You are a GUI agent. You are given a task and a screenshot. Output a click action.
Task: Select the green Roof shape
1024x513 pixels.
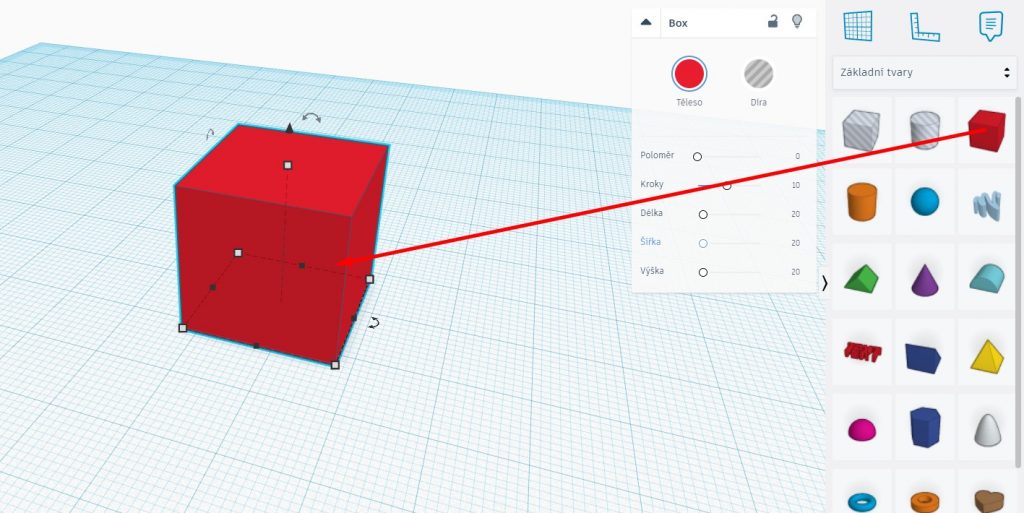(861, 277)
